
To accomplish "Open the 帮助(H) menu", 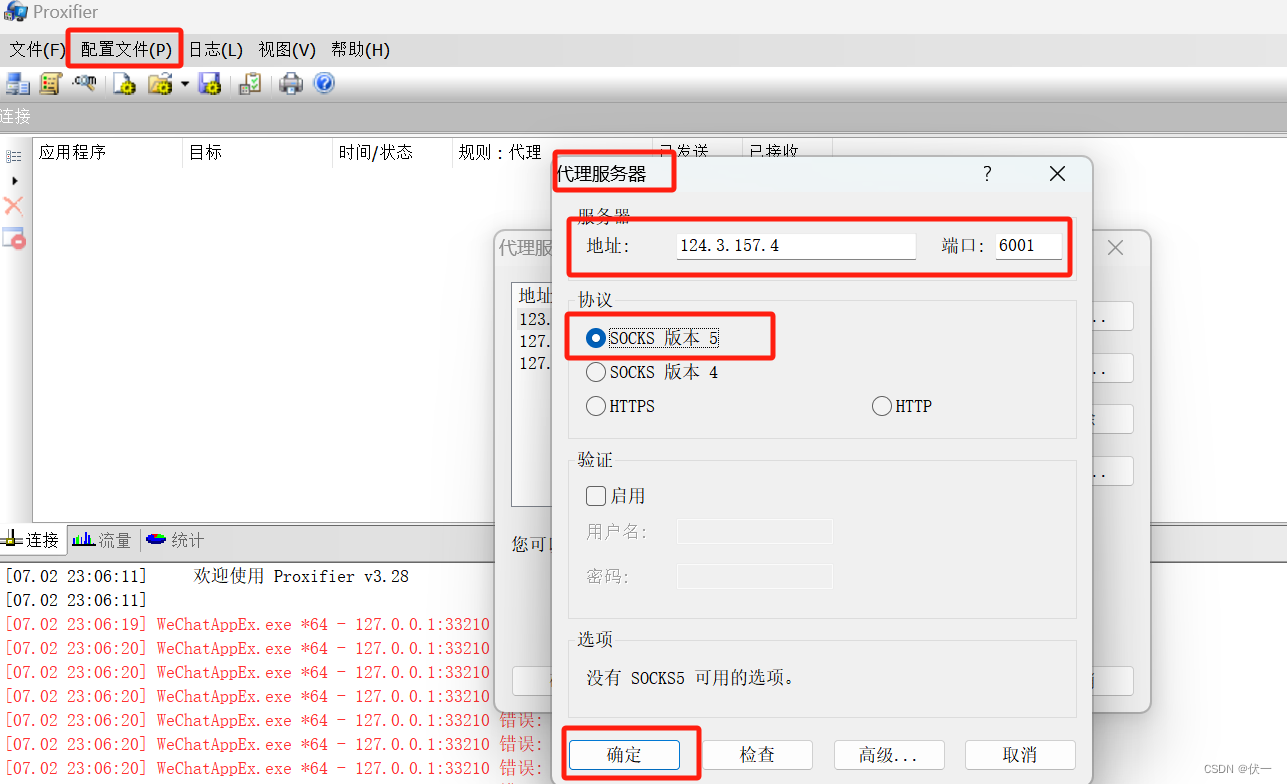I will click(x=360, y=50).
